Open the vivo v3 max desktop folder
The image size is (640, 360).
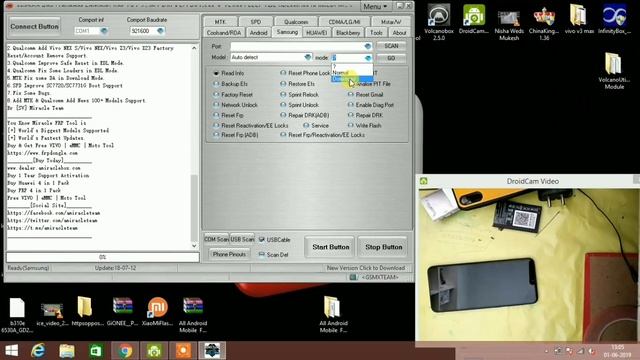click(579, 18)
